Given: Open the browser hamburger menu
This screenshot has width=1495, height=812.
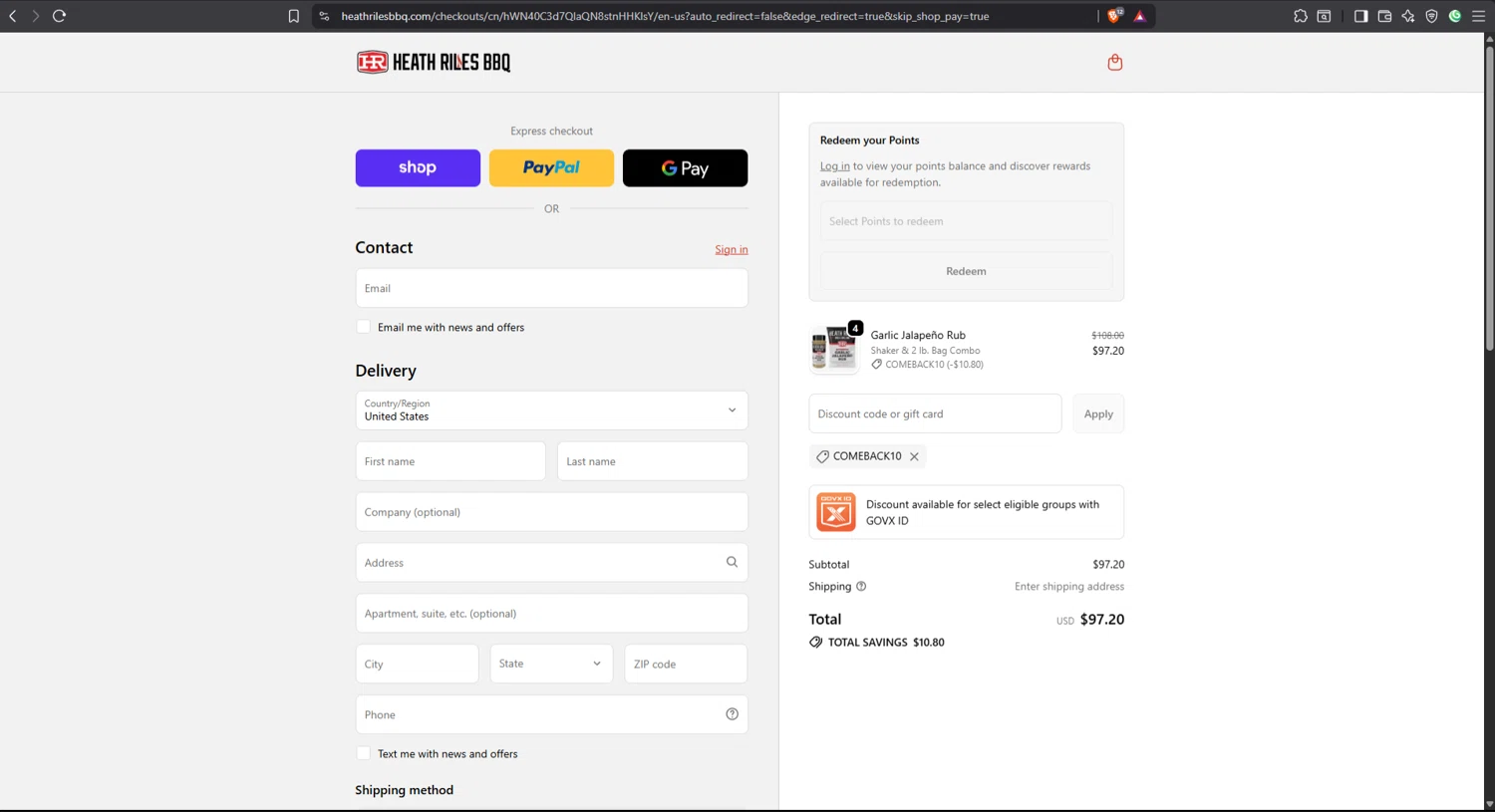Looking at the screenshot, I should click(1479, 16).
